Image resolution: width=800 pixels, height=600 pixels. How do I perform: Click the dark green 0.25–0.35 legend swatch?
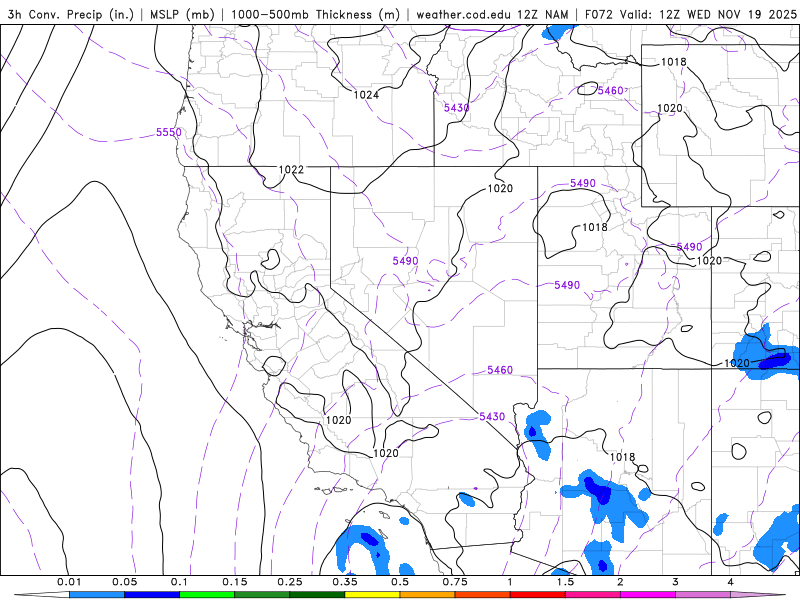(317, 595)
